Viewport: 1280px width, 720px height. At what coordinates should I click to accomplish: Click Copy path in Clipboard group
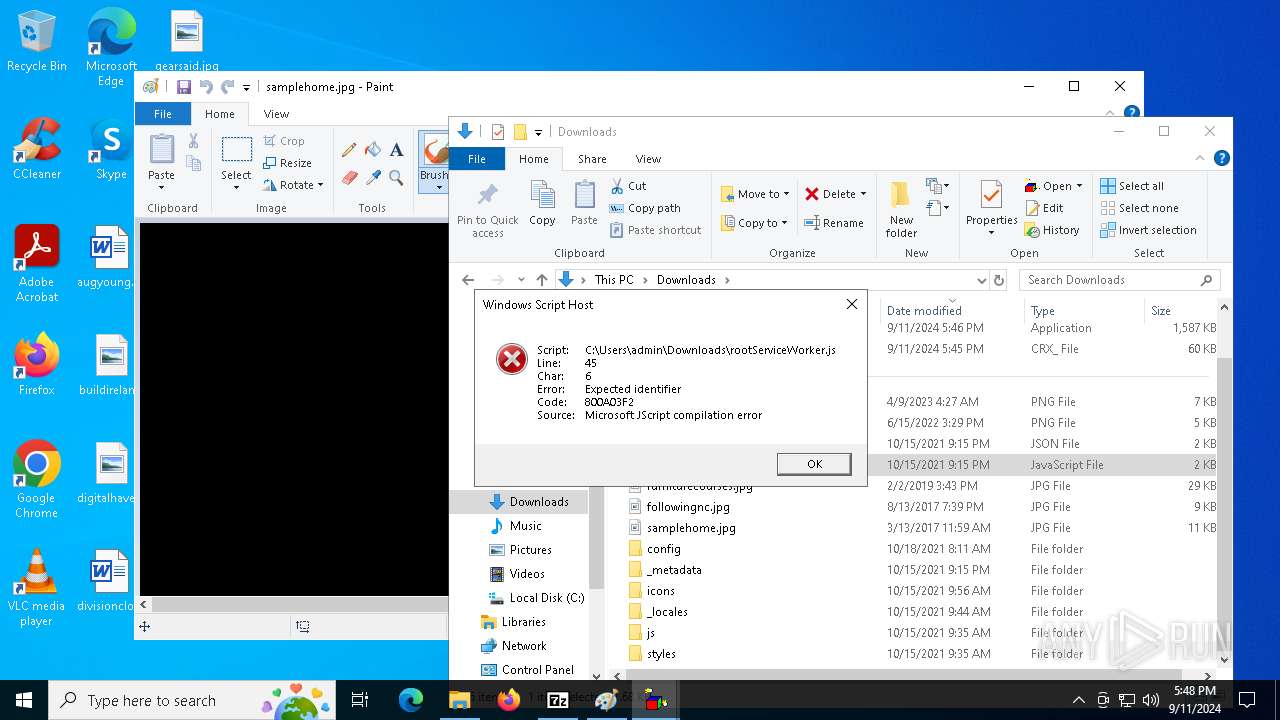tap(645, 208)
